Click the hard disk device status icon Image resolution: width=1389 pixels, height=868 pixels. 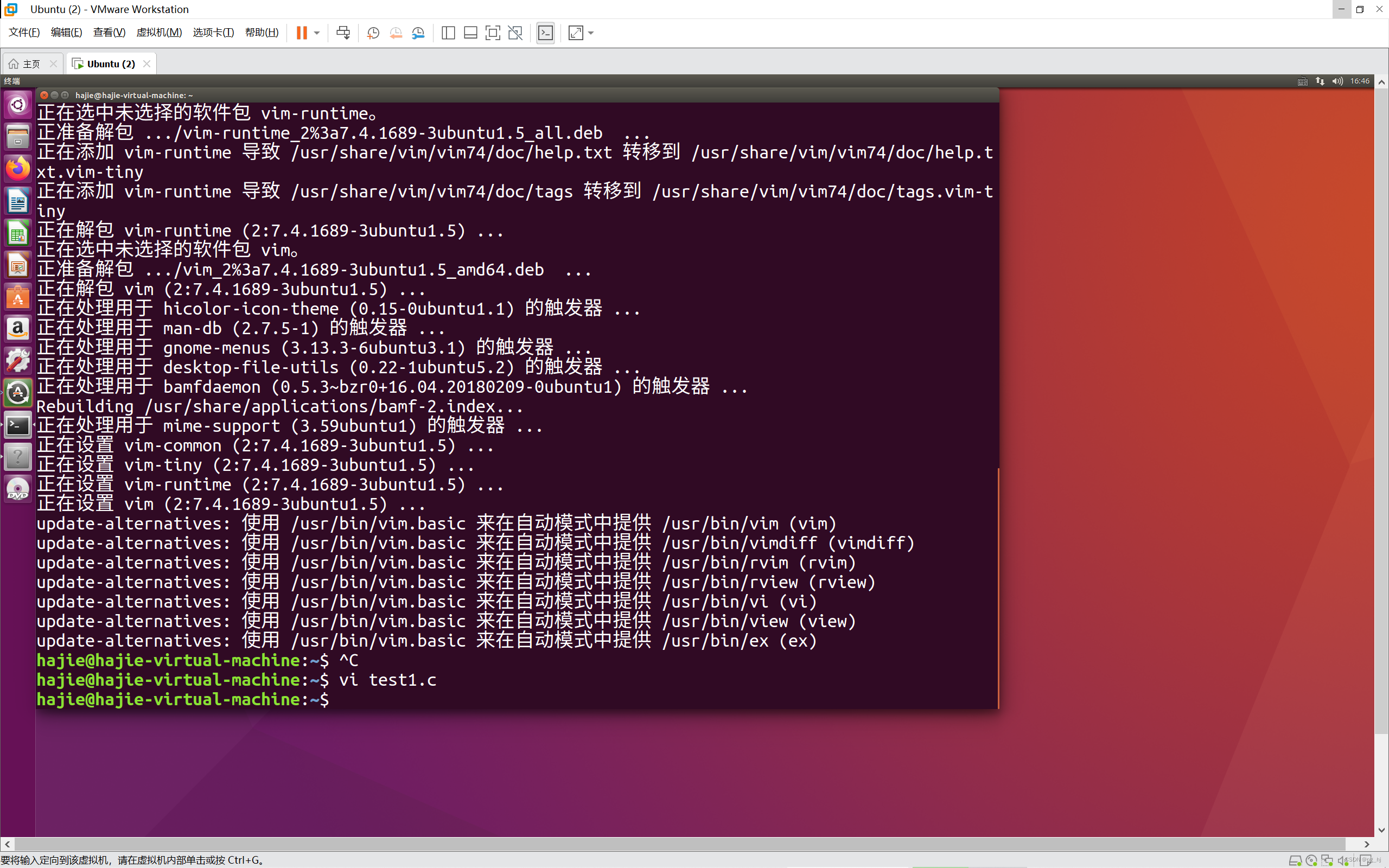point(1295,860)
